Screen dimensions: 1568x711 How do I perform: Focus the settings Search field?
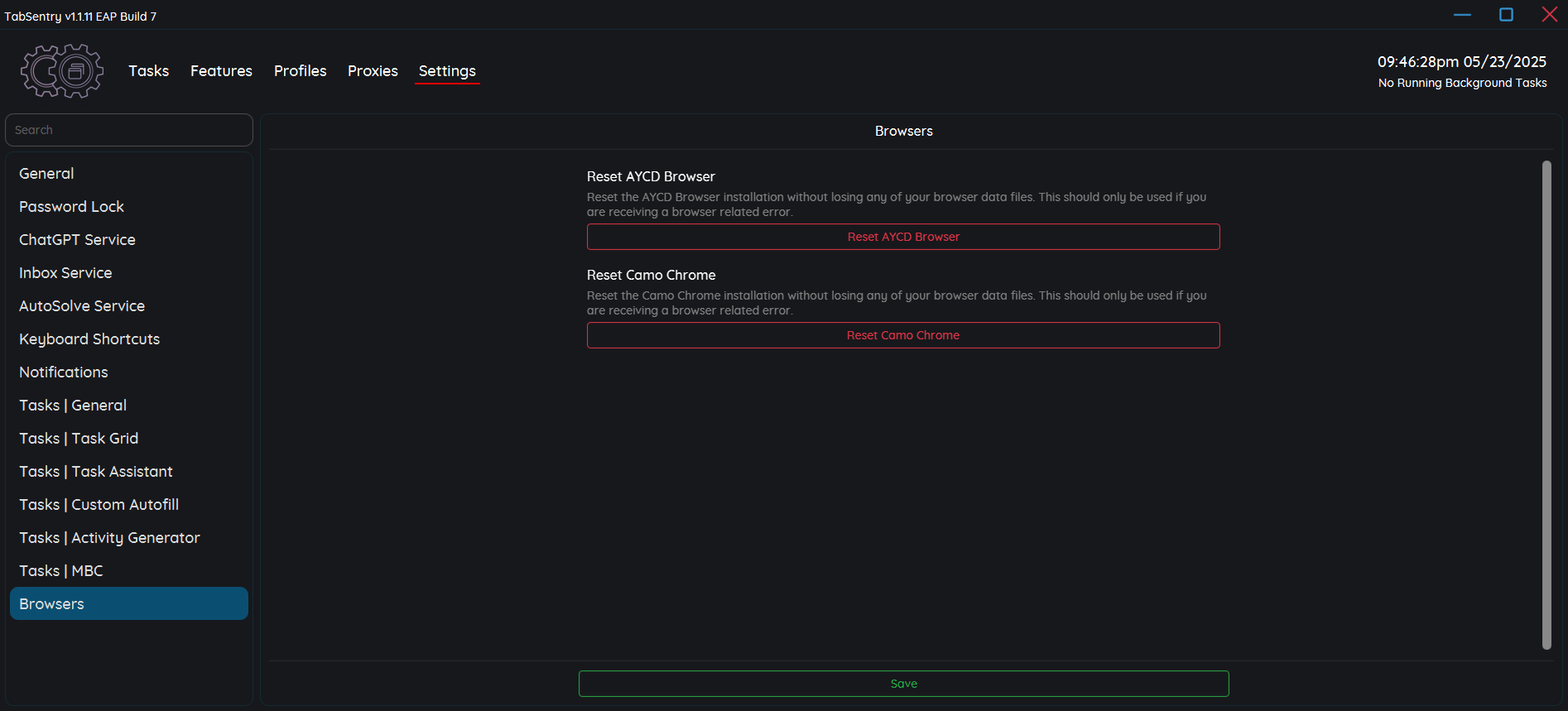[129, 130]
